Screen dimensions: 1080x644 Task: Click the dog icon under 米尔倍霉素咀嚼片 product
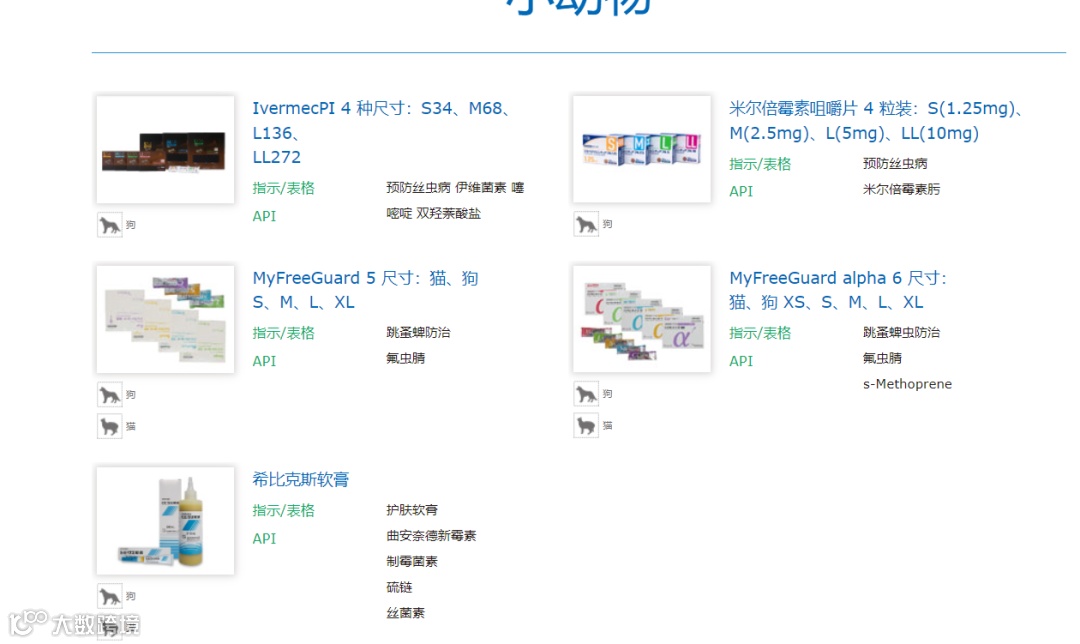point(586,224)
